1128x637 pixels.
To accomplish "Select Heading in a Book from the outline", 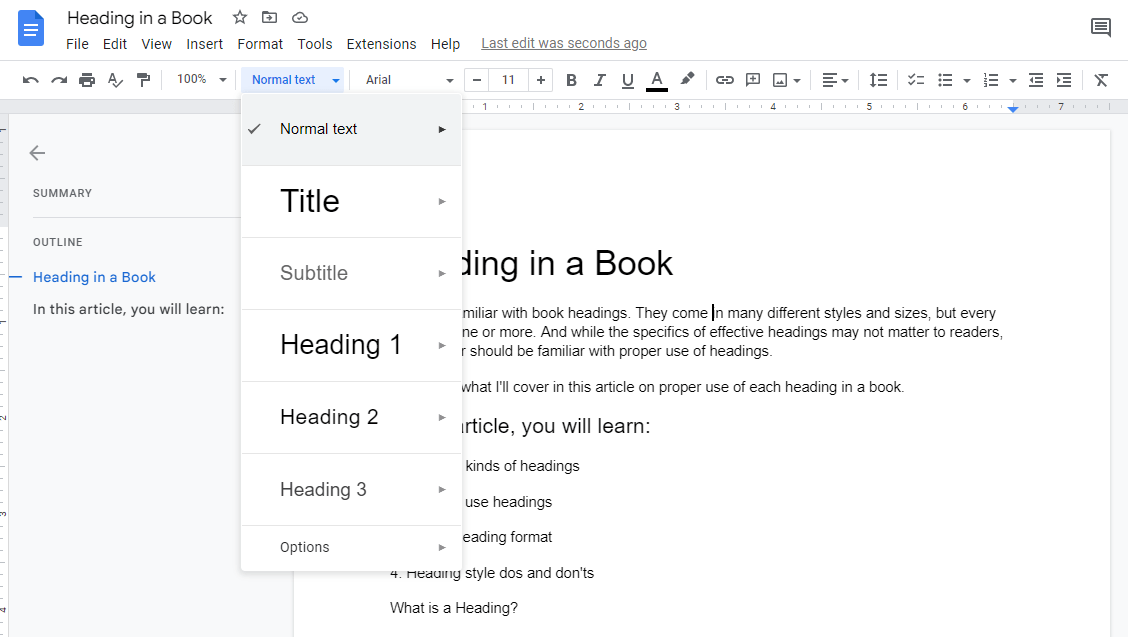I will point(94,277).
